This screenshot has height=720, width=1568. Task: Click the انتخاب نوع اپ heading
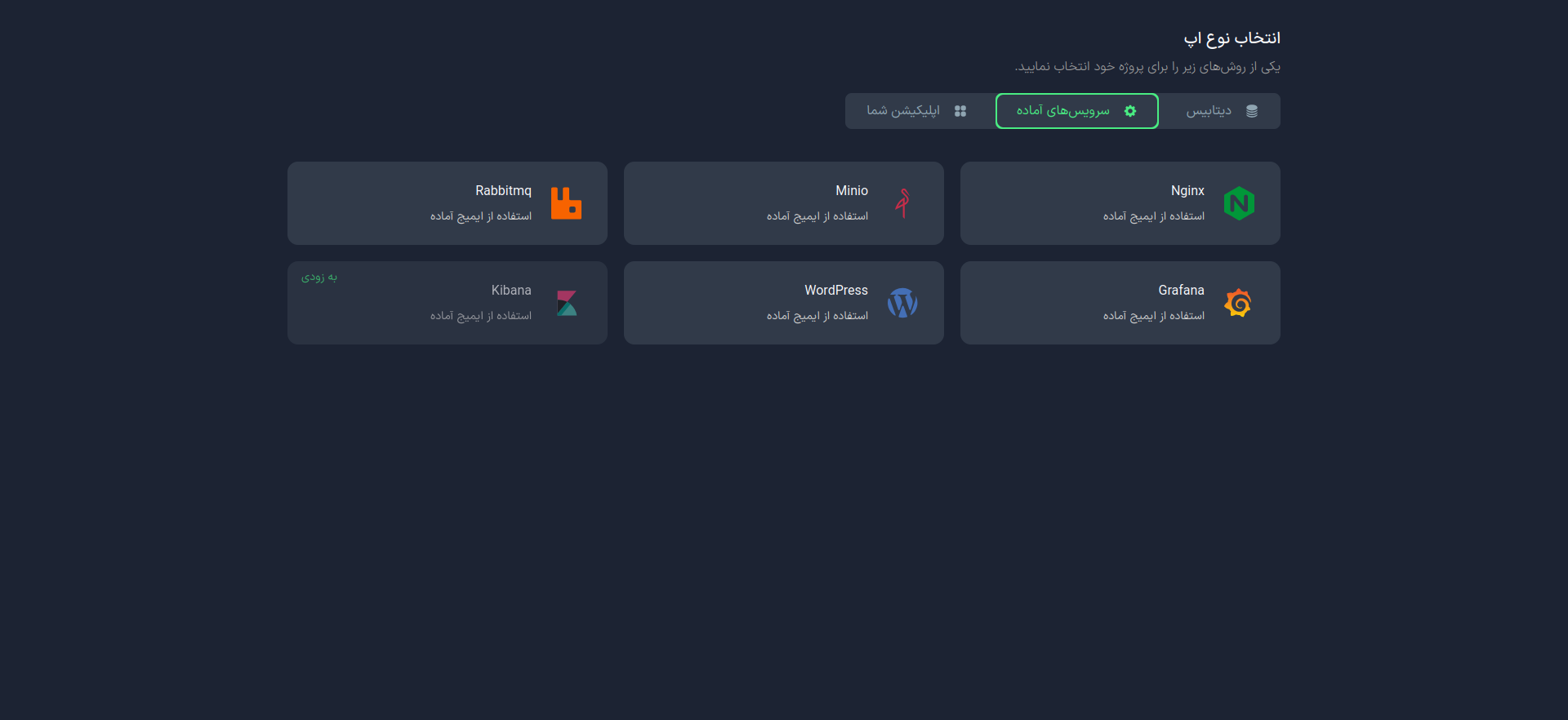1232,38
